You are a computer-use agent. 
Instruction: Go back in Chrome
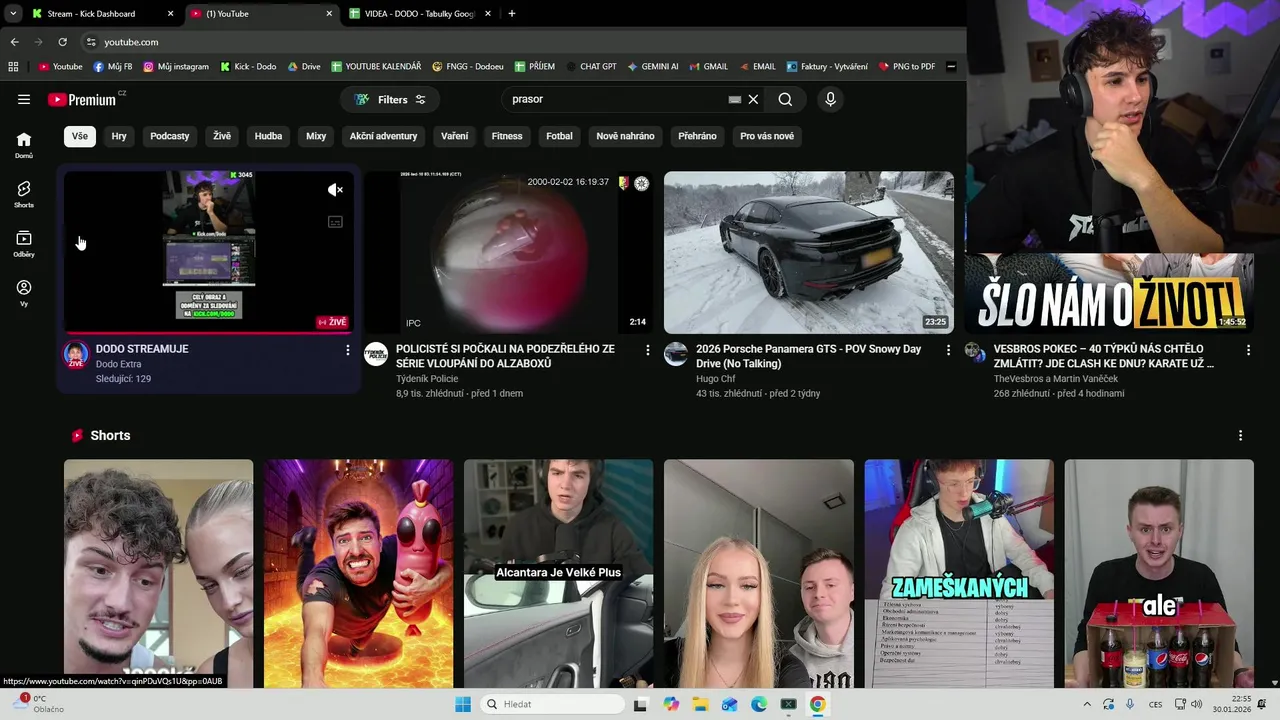pos(14,42)
